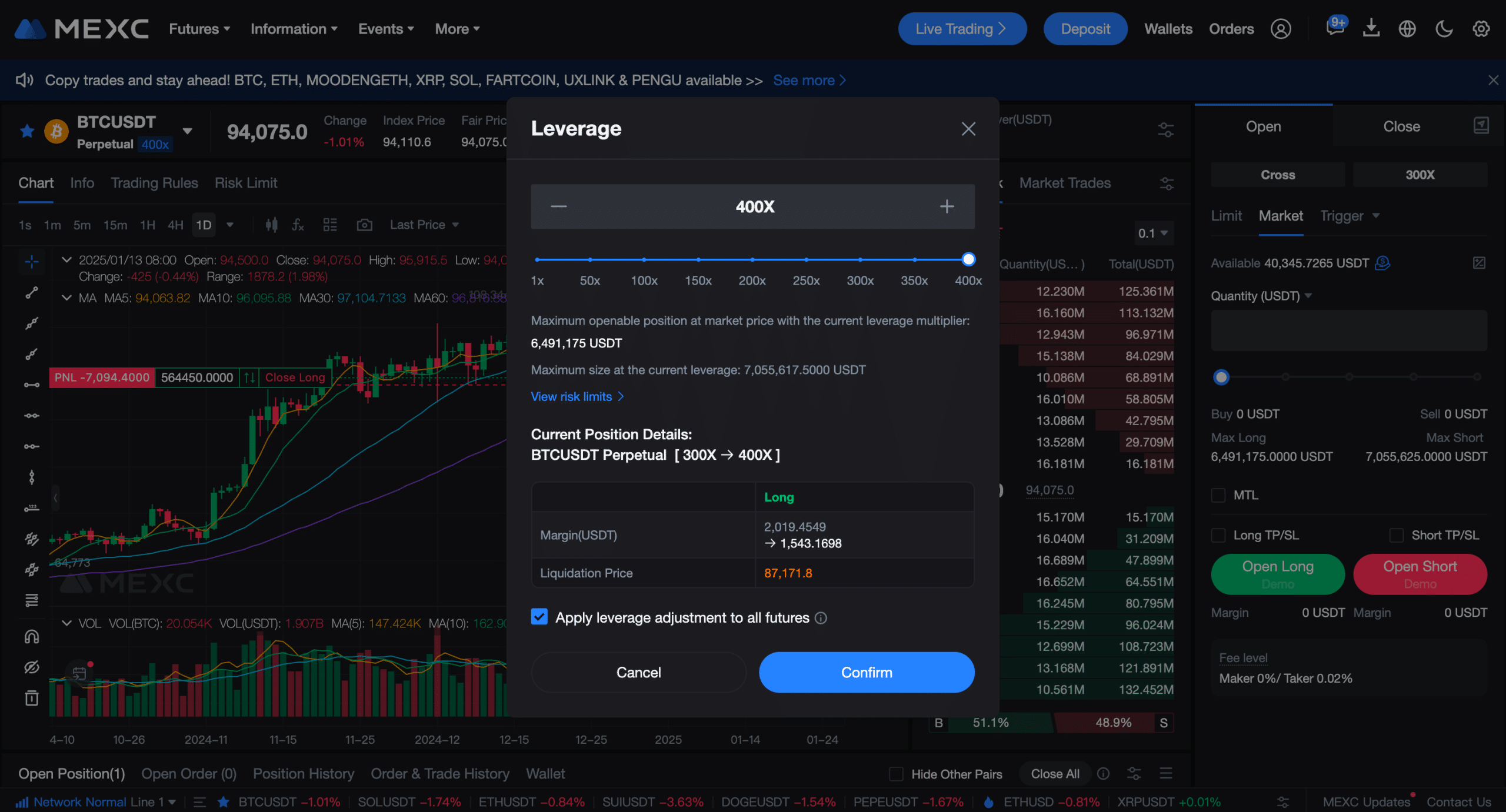Image resolution: width=1506 pixels, height=812 pixels.
Task: Click the info icon by leverage adjustment
Action: pos(821,618)
